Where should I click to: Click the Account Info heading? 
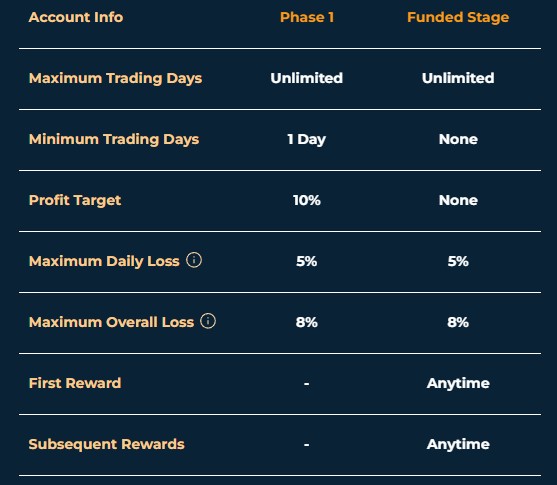(x=76, y=17)
